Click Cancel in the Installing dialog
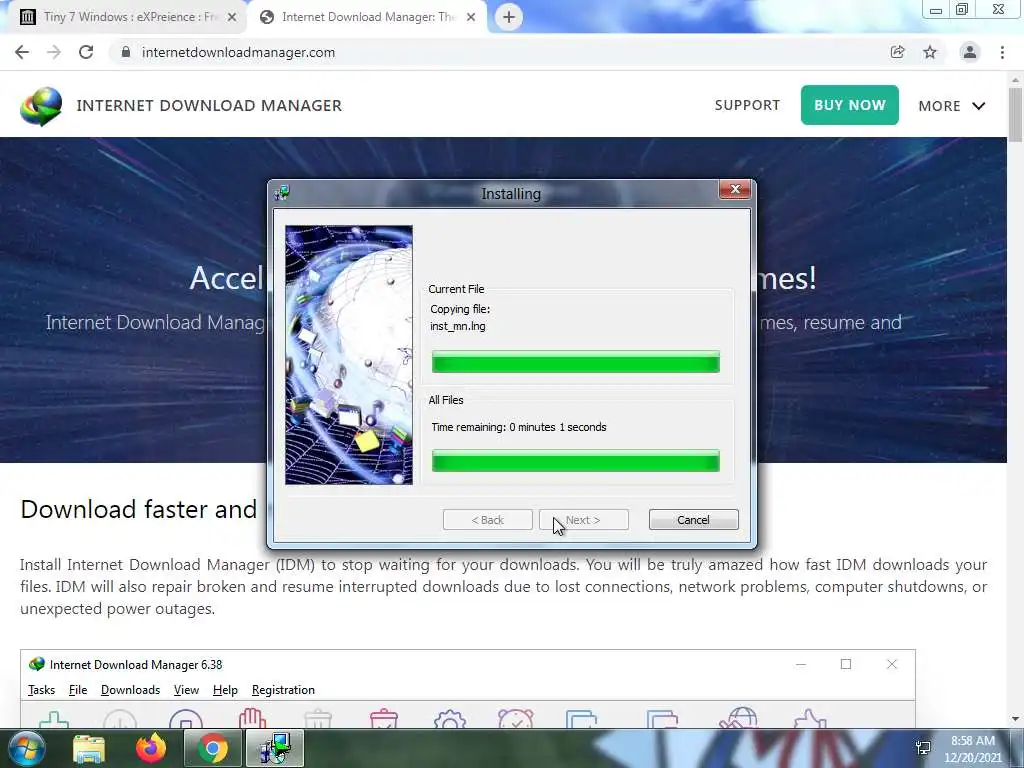This screenshot has height=768, width=1024. pyautogui.click(x=694, y=520)
